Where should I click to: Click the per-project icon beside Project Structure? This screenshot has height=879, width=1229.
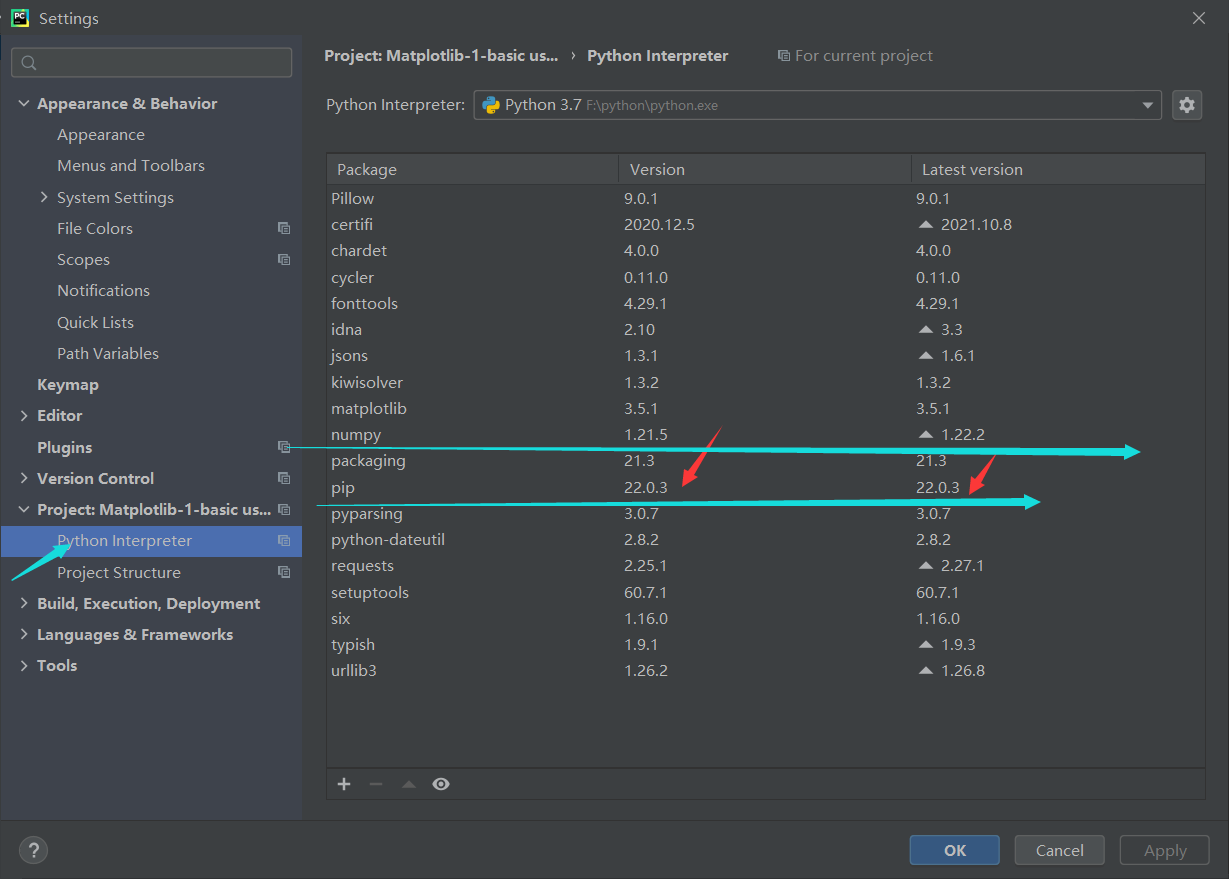click(284, 572)
